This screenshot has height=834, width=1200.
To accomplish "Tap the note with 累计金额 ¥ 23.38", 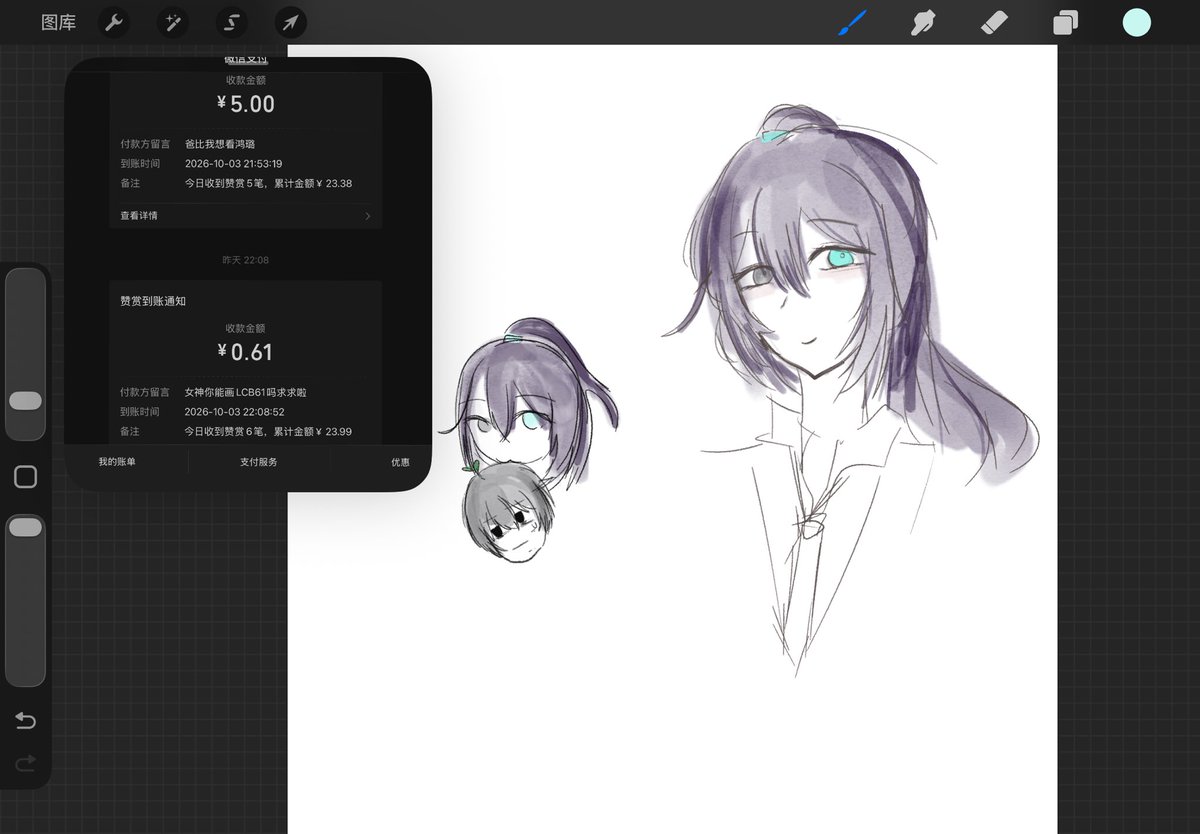I will point(268,183).
